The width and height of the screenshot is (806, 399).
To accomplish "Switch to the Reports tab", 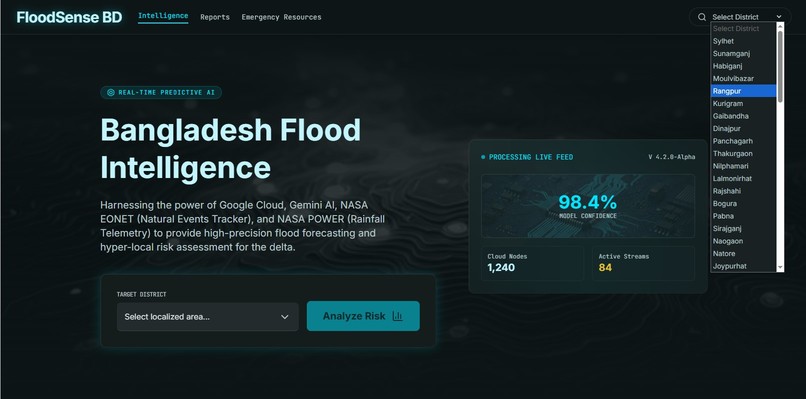I will click(x=215, y=17).
